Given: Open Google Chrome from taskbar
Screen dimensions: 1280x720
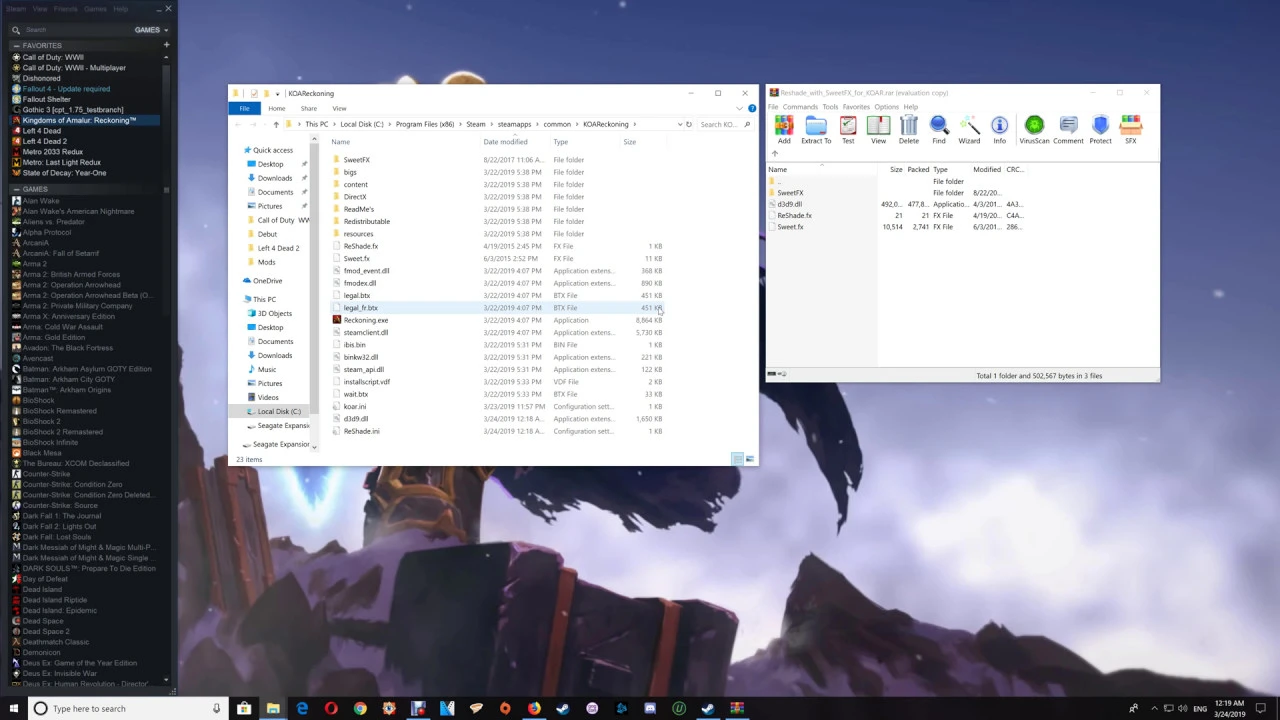Looking at the screenshot, I should pyautogui.click(x=360, y=708).
